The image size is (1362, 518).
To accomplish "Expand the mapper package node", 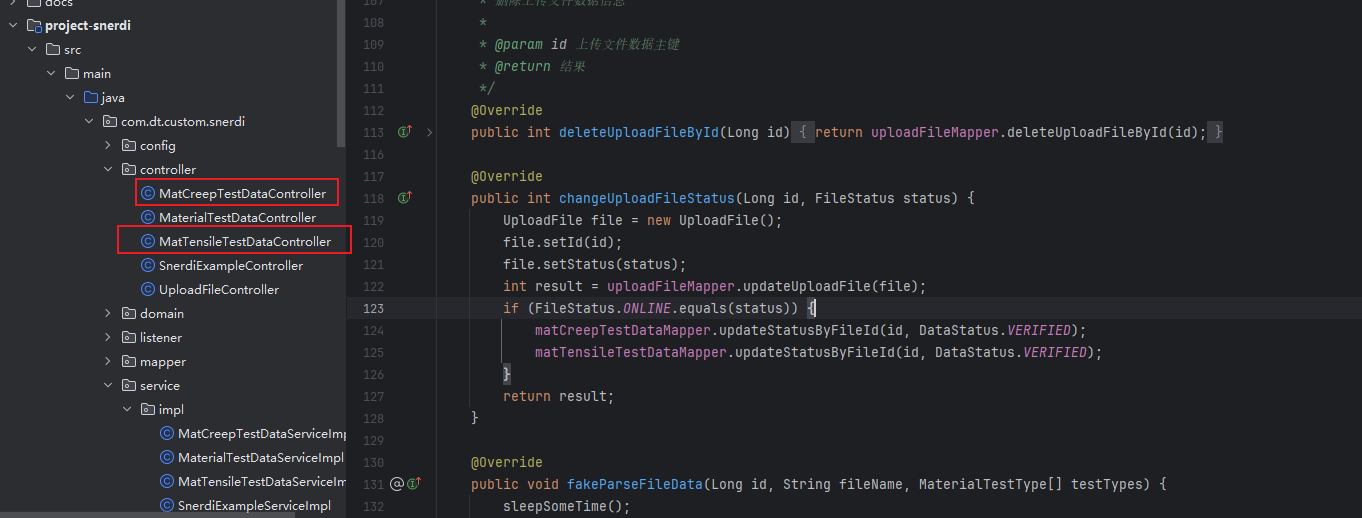I will 108,361.
